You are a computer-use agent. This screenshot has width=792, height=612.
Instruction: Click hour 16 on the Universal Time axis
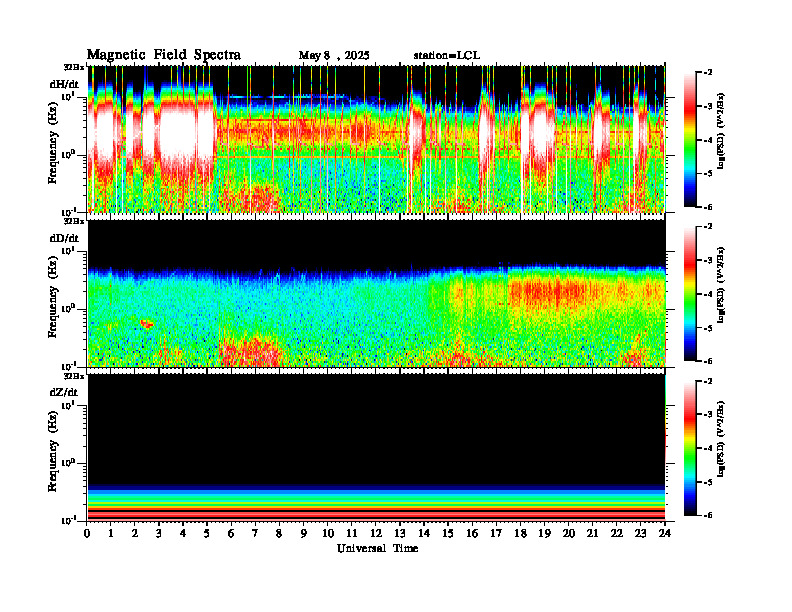(x=472, y=533)
